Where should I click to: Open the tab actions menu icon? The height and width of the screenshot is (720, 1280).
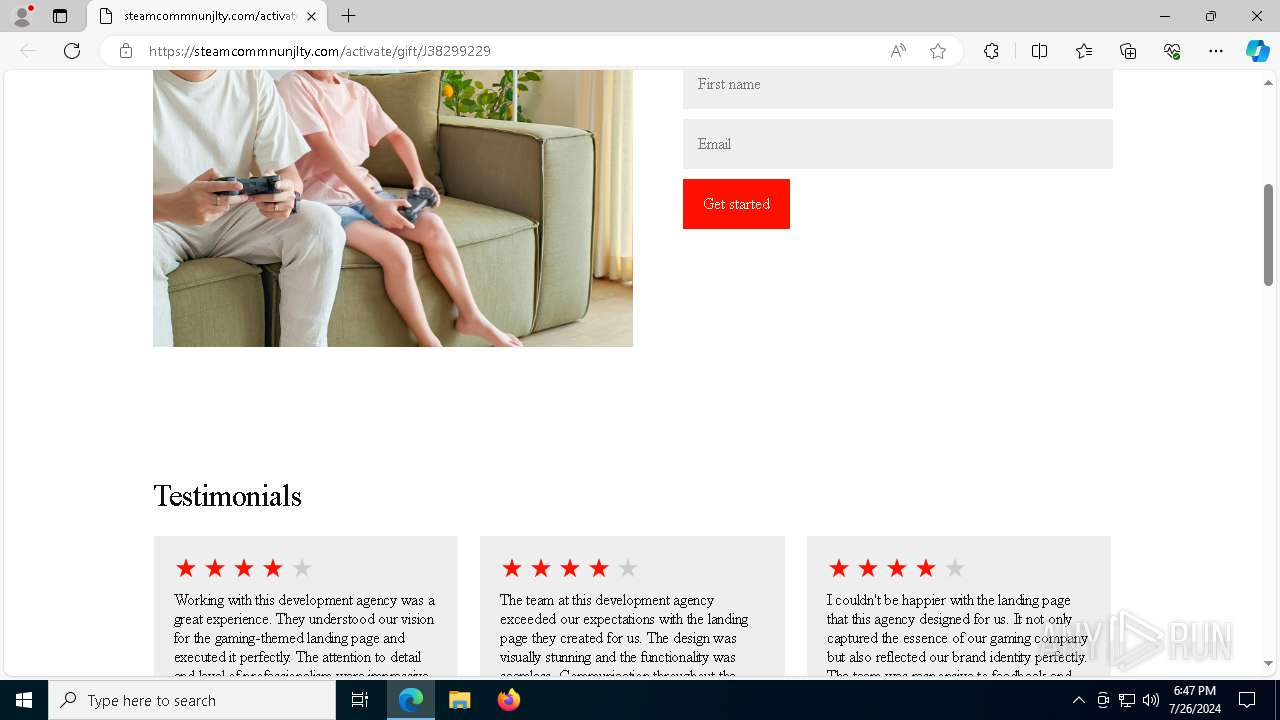point(60,16)
